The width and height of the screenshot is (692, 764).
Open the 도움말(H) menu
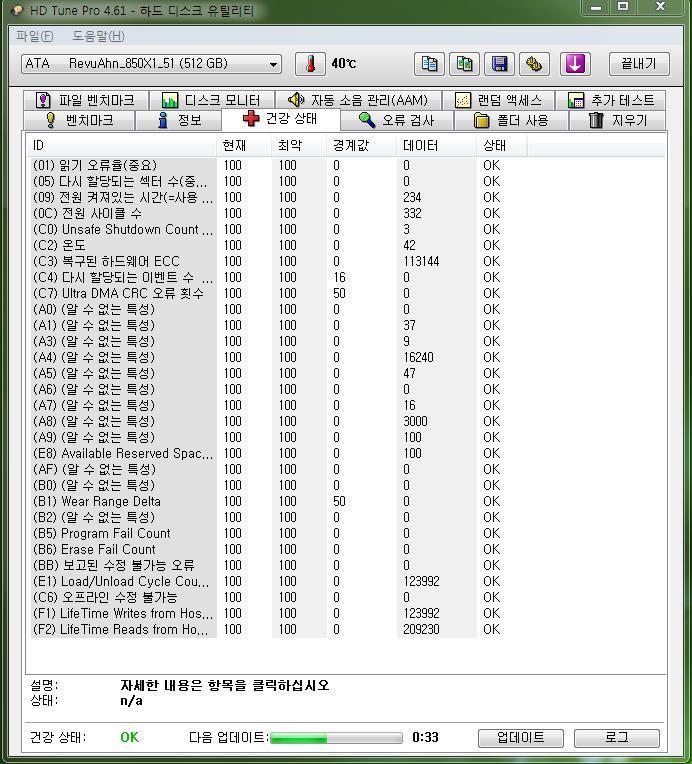(98, 36)
